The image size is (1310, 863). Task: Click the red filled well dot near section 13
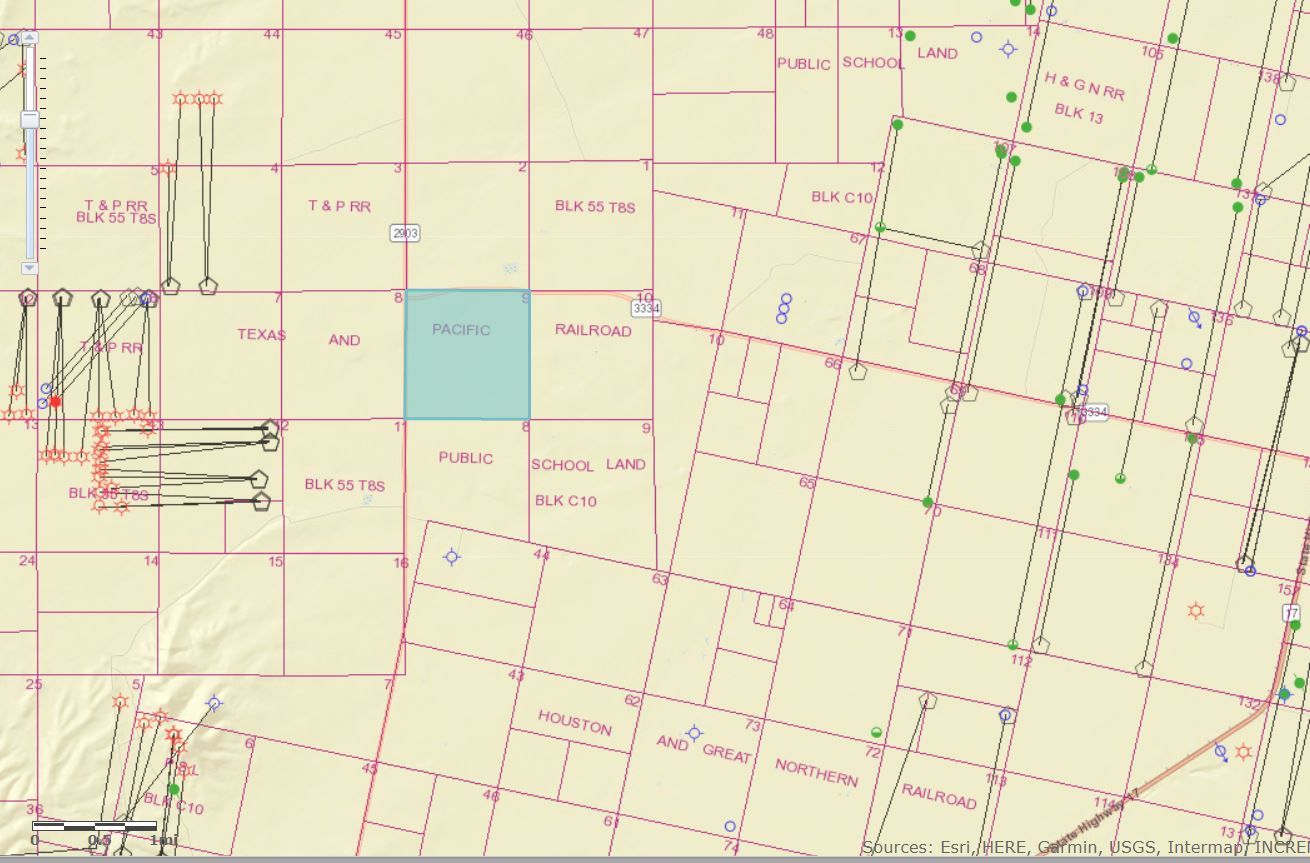click(x=56, y=402)
